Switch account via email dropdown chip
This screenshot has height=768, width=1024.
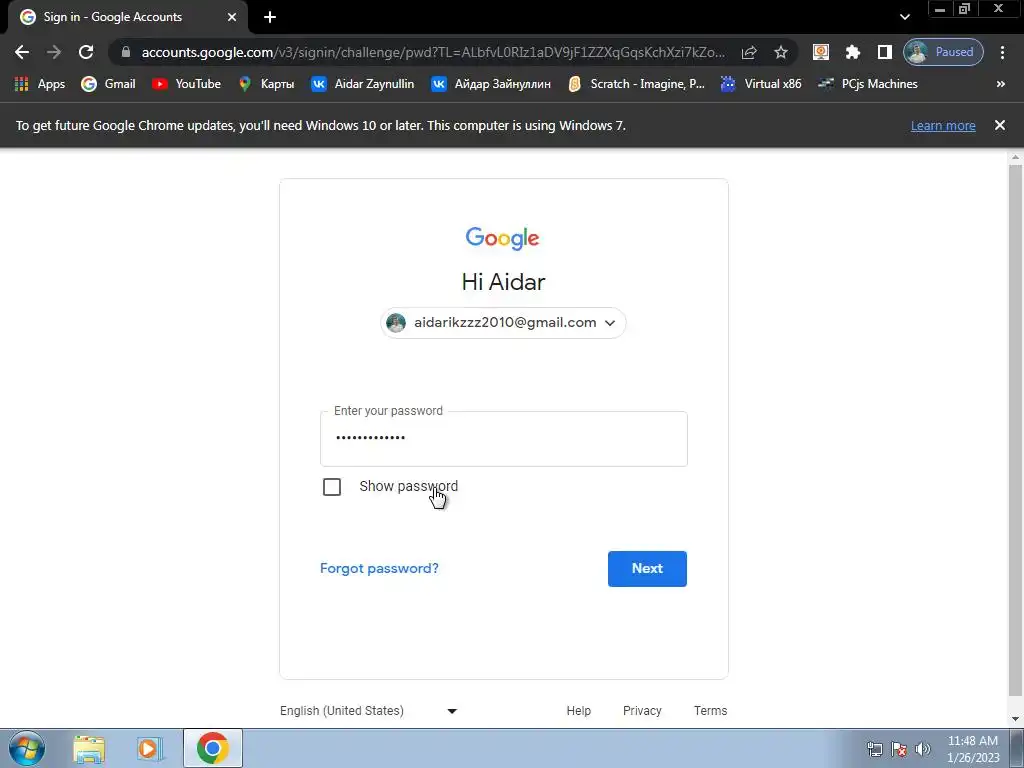click(503, 323)
